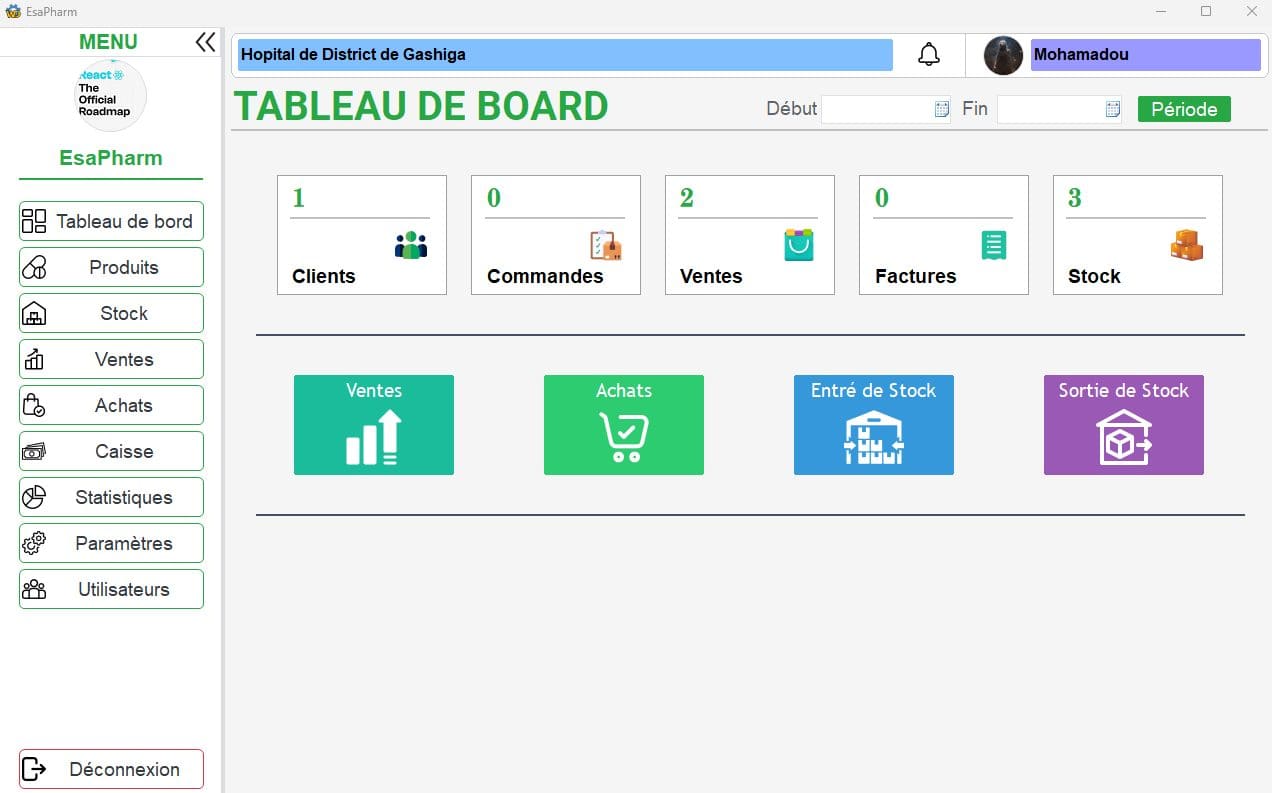Click Hopital de District de Gashiga banner

564,55
